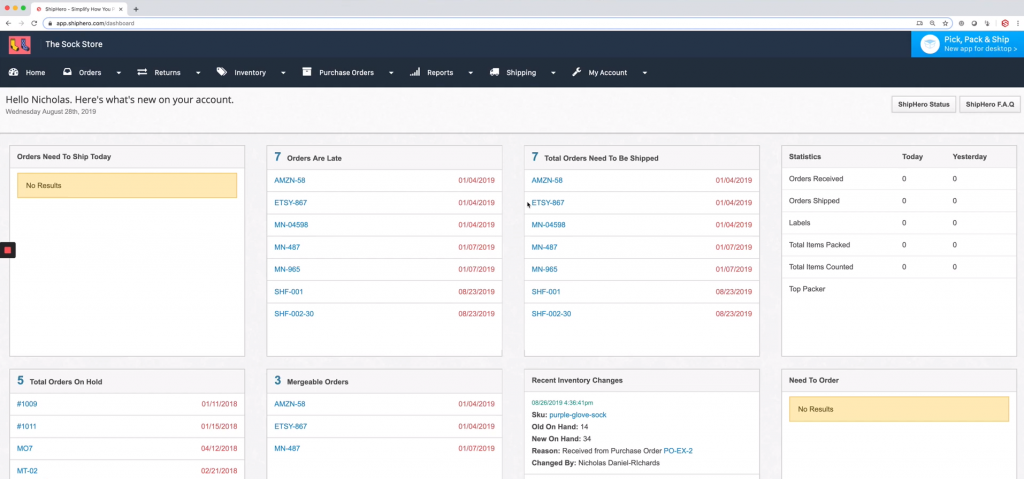Open order #1011 in Total Orders On Hold
The width and height of the screenshot is (1024, 479).
click(27, 426)
